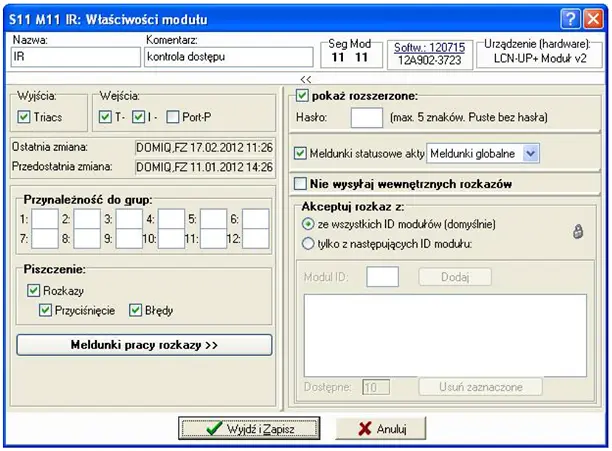The height and width of the screenshot is (451, 612).
Task: Click the padlock icon
Action: click(x=577, y=231)
